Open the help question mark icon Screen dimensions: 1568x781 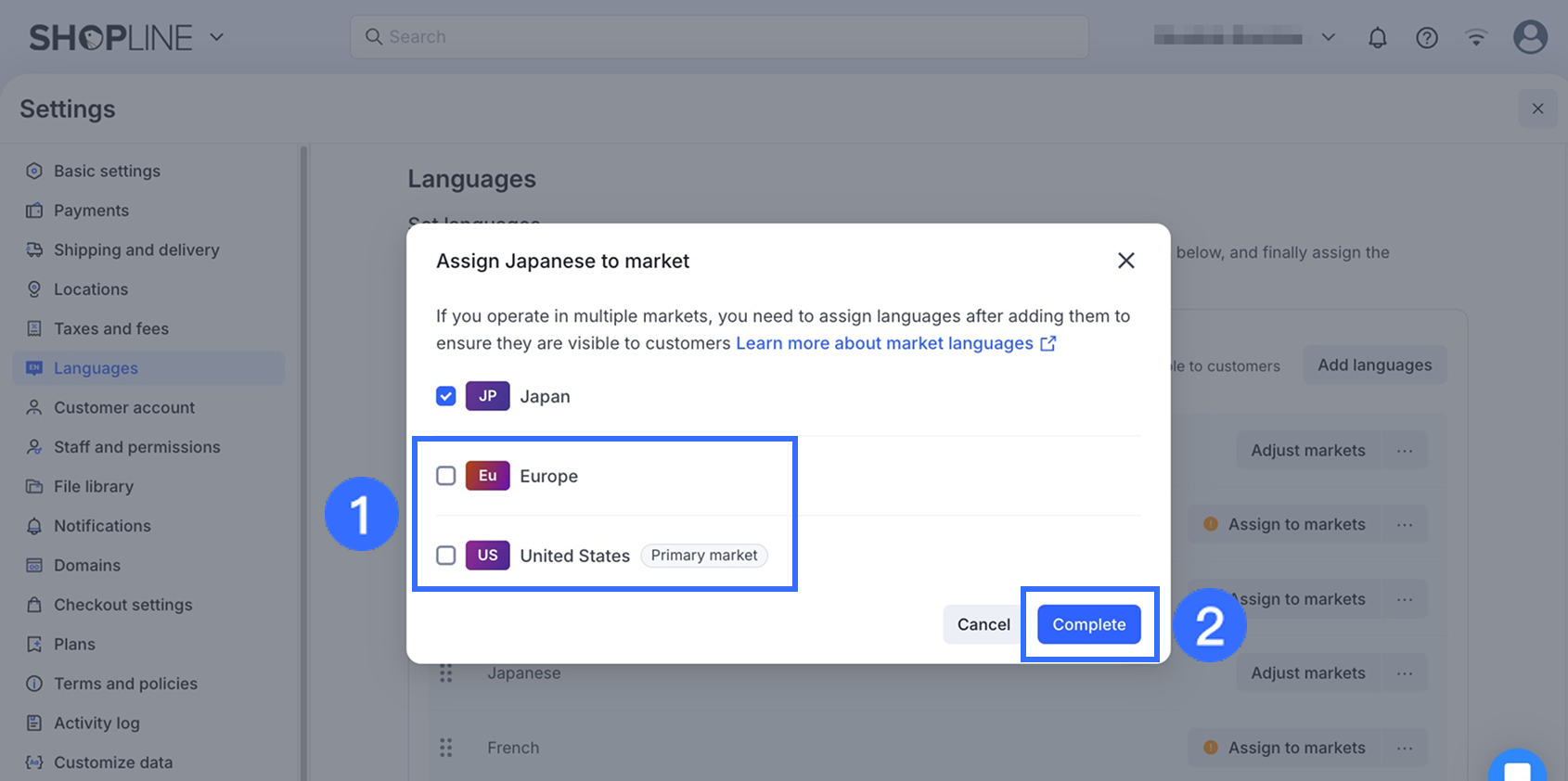[x=1427, y=37]
